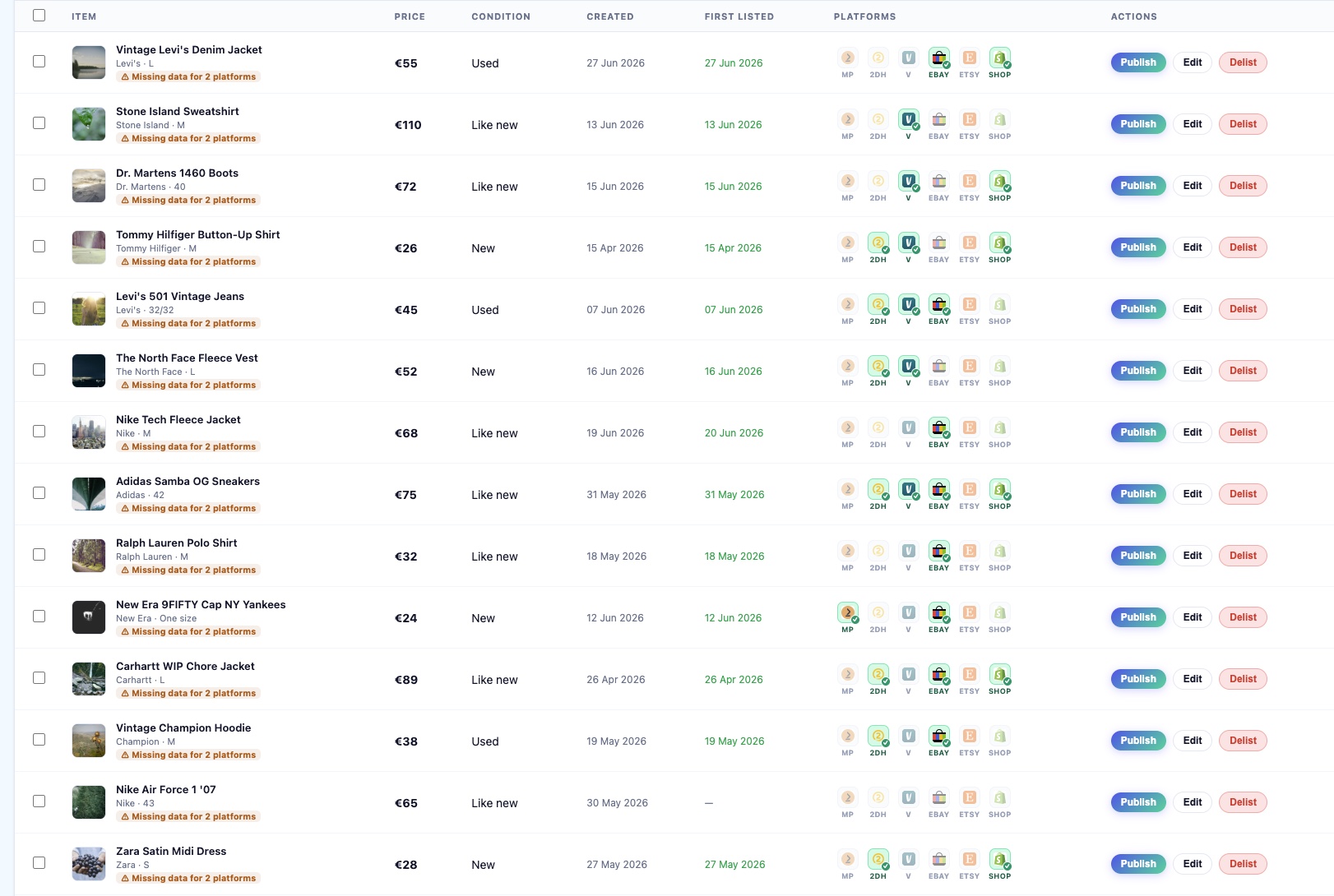Click eBay icon for Vintage Levi's Denim Jacket
The image size is (1334, 896).
click(x=938, y=58)
